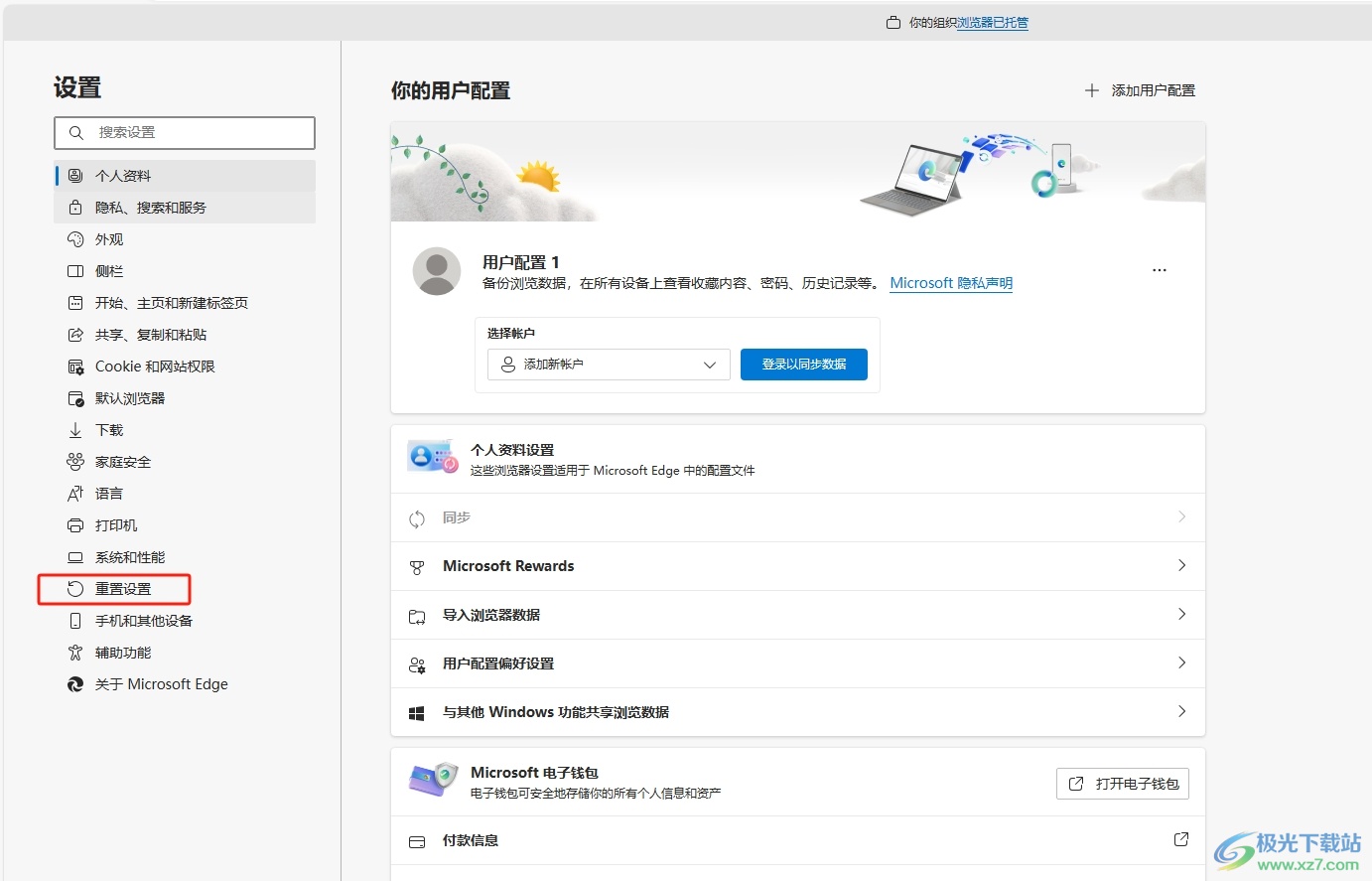Click 添加用户配置 button

coord(1140,90)
